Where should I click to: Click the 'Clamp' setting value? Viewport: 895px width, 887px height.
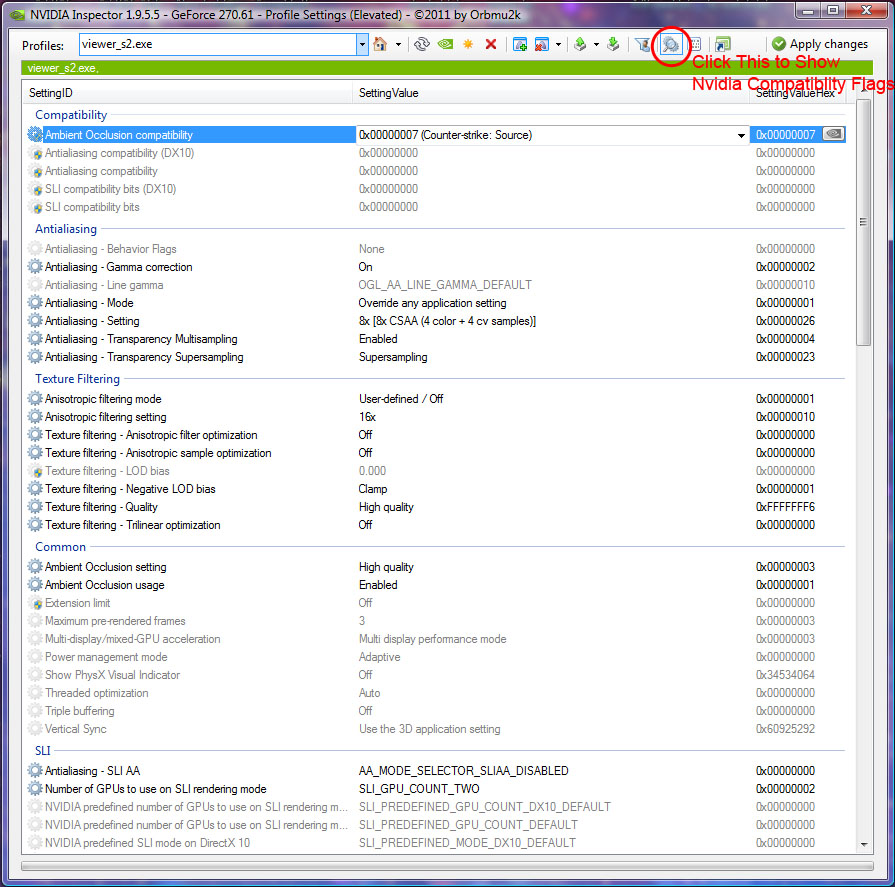point(373,489)
